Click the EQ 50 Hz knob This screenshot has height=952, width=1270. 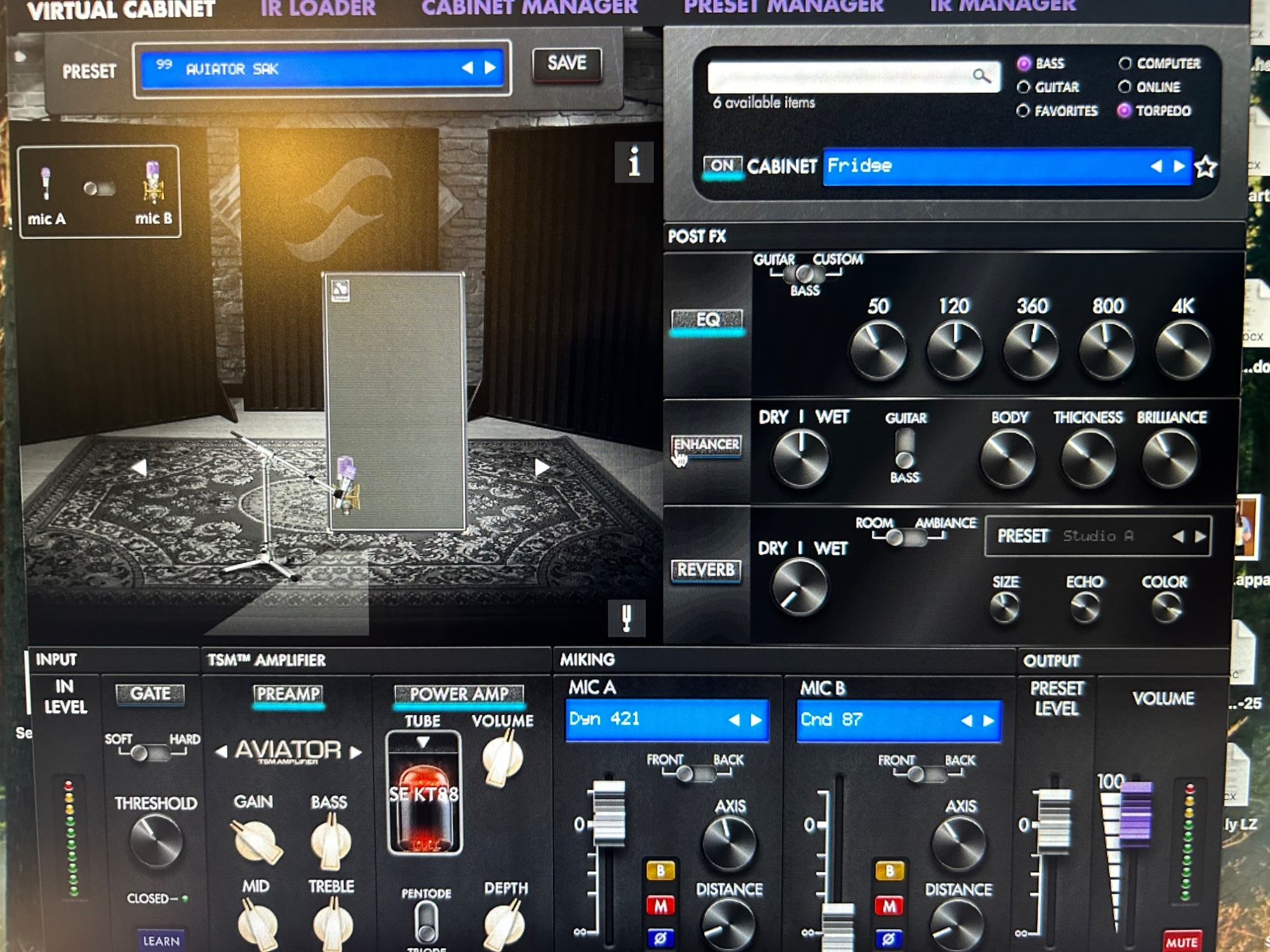pyautogui.click(x=878, y=351)
